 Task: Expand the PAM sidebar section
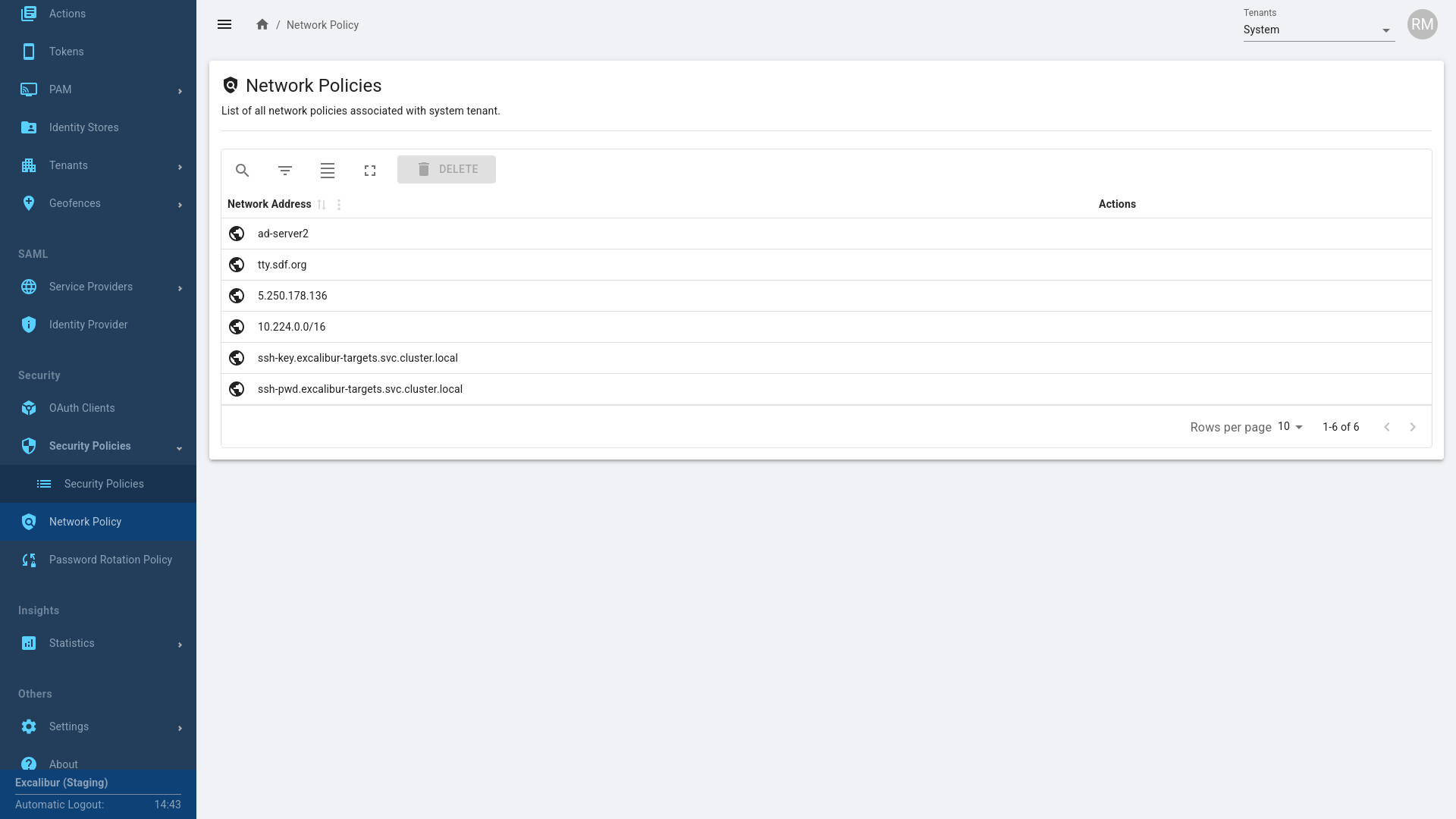(99, 89)
